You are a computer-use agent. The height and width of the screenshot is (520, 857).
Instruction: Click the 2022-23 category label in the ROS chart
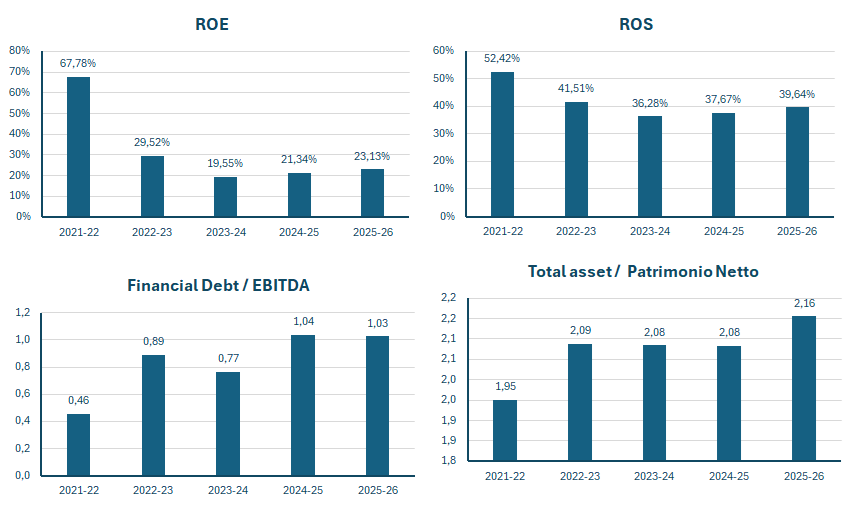click(x=576, y=231)
